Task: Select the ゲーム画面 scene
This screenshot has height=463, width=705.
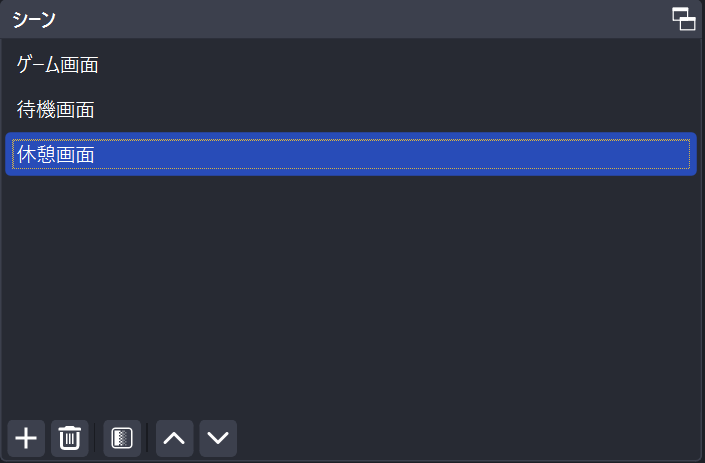Action: click(351, 65)
